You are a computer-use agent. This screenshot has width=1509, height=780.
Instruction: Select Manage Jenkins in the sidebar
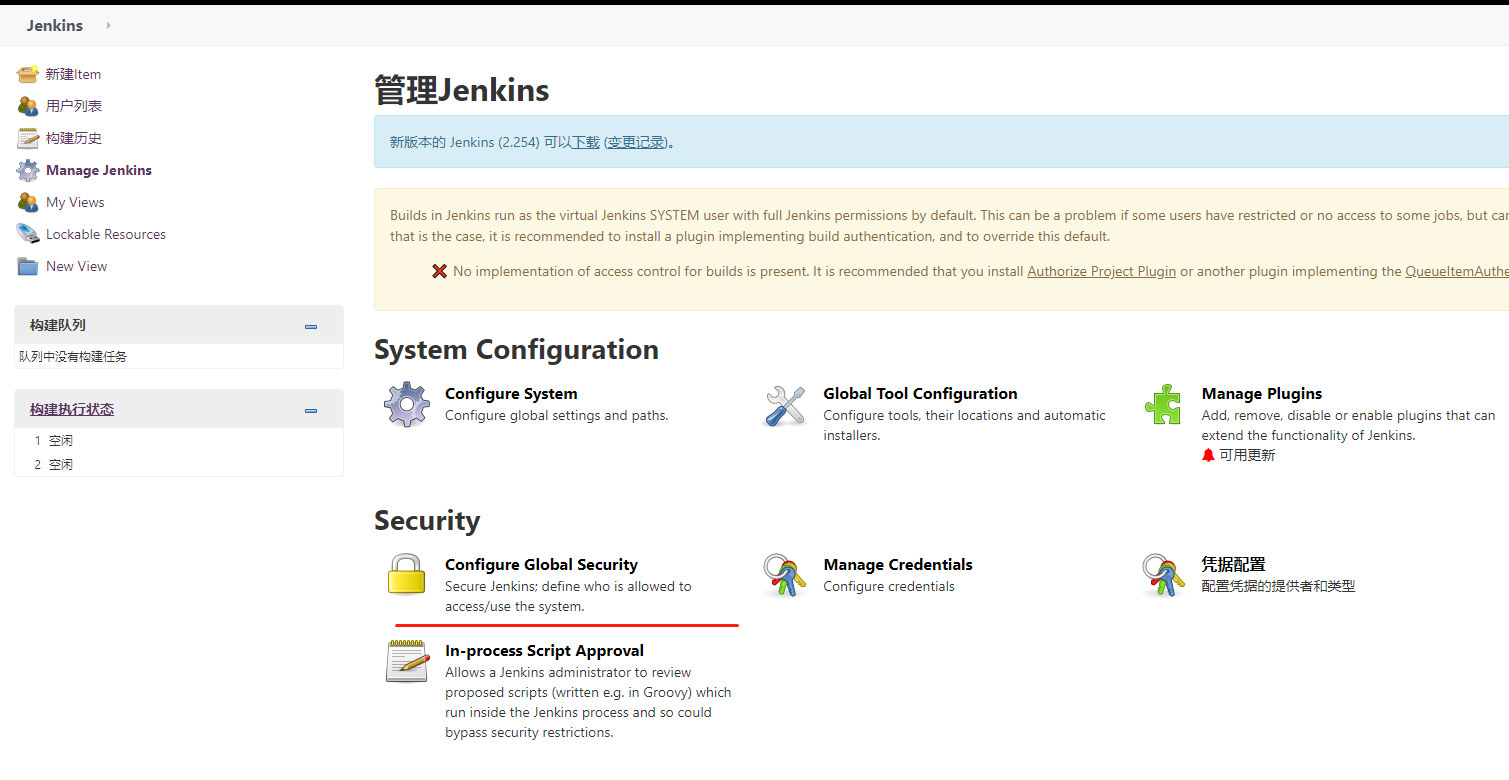pyautogui.click(x=99, y=170)
